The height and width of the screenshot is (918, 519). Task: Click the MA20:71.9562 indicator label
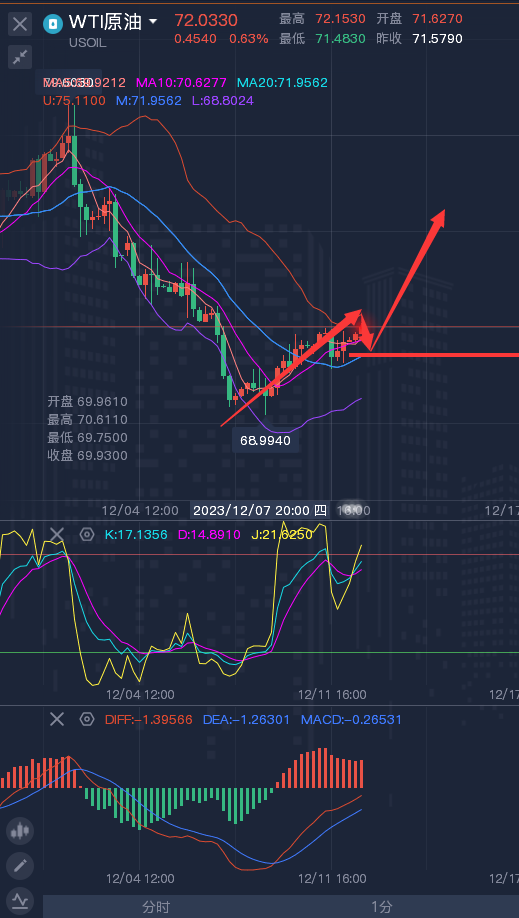(x=282, y=83)
